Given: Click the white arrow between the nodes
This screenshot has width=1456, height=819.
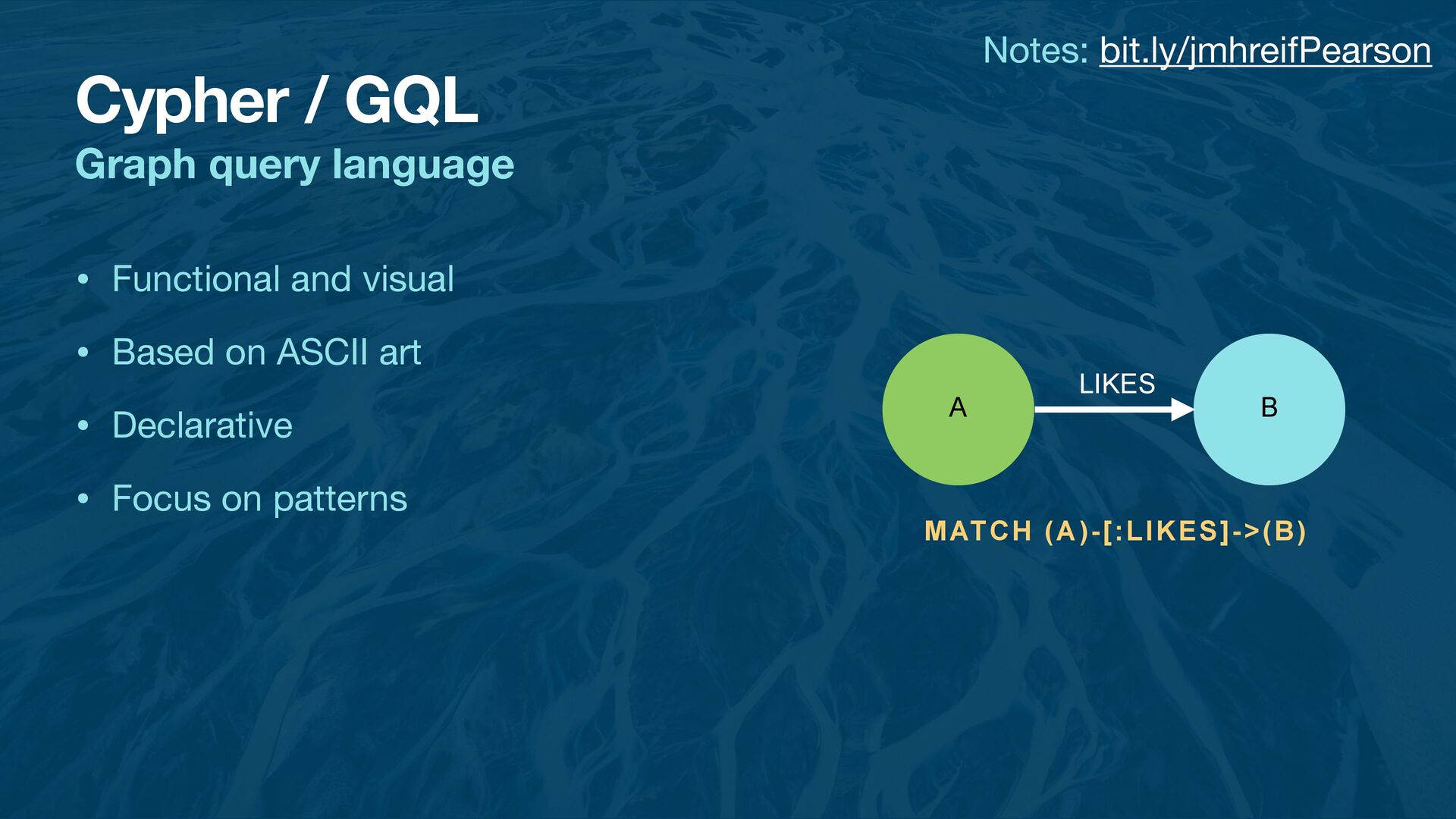Looking at the screenshot, I should [x=1113, y=409].
